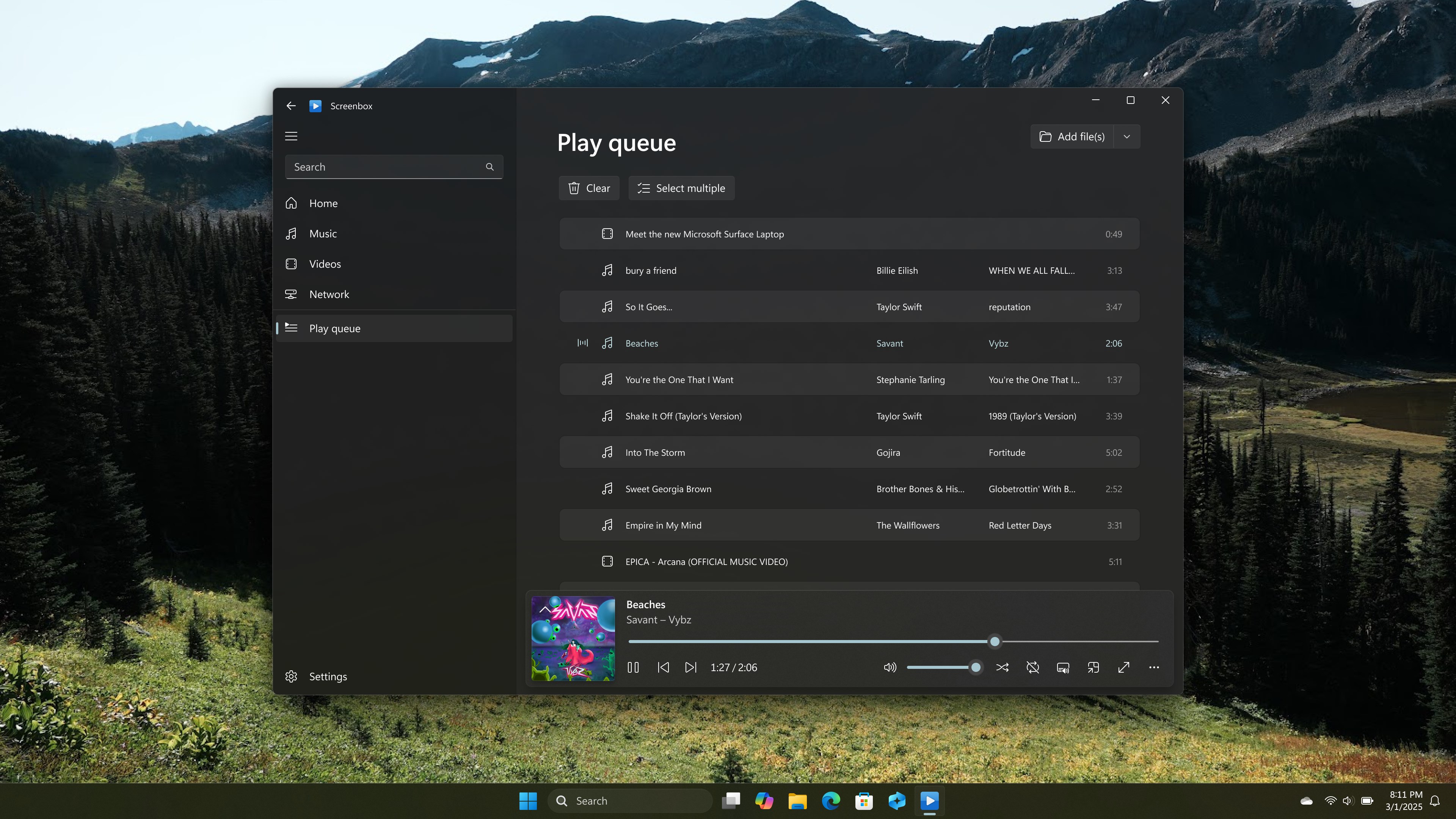Enable Select multiple mode

point(681,188)
